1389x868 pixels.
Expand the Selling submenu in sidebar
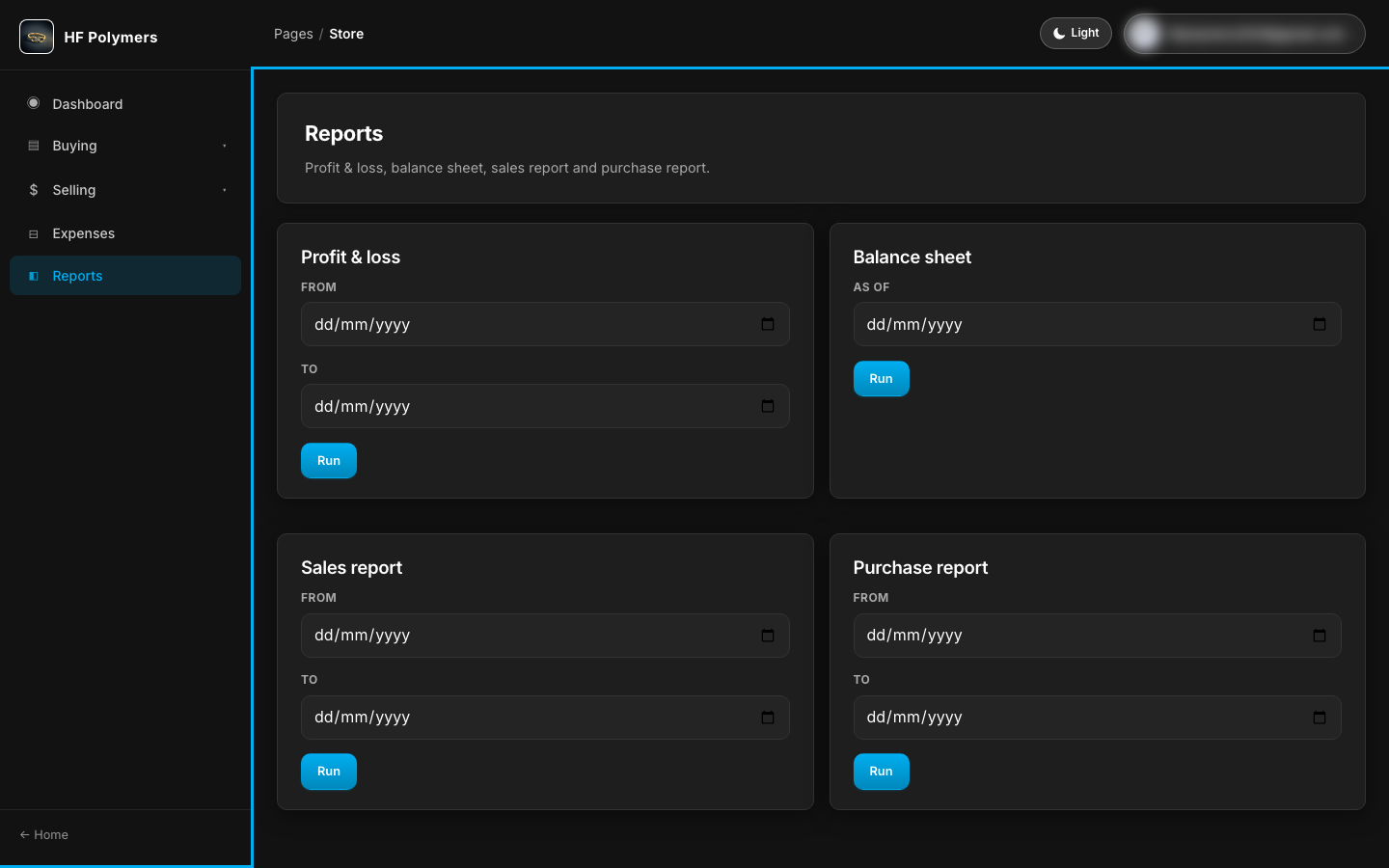[x=125, y=190]
